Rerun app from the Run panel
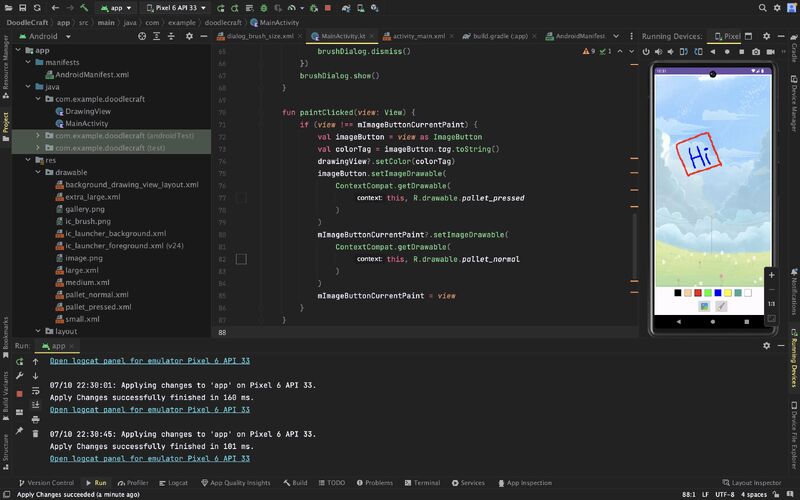 tap(19, 361)
